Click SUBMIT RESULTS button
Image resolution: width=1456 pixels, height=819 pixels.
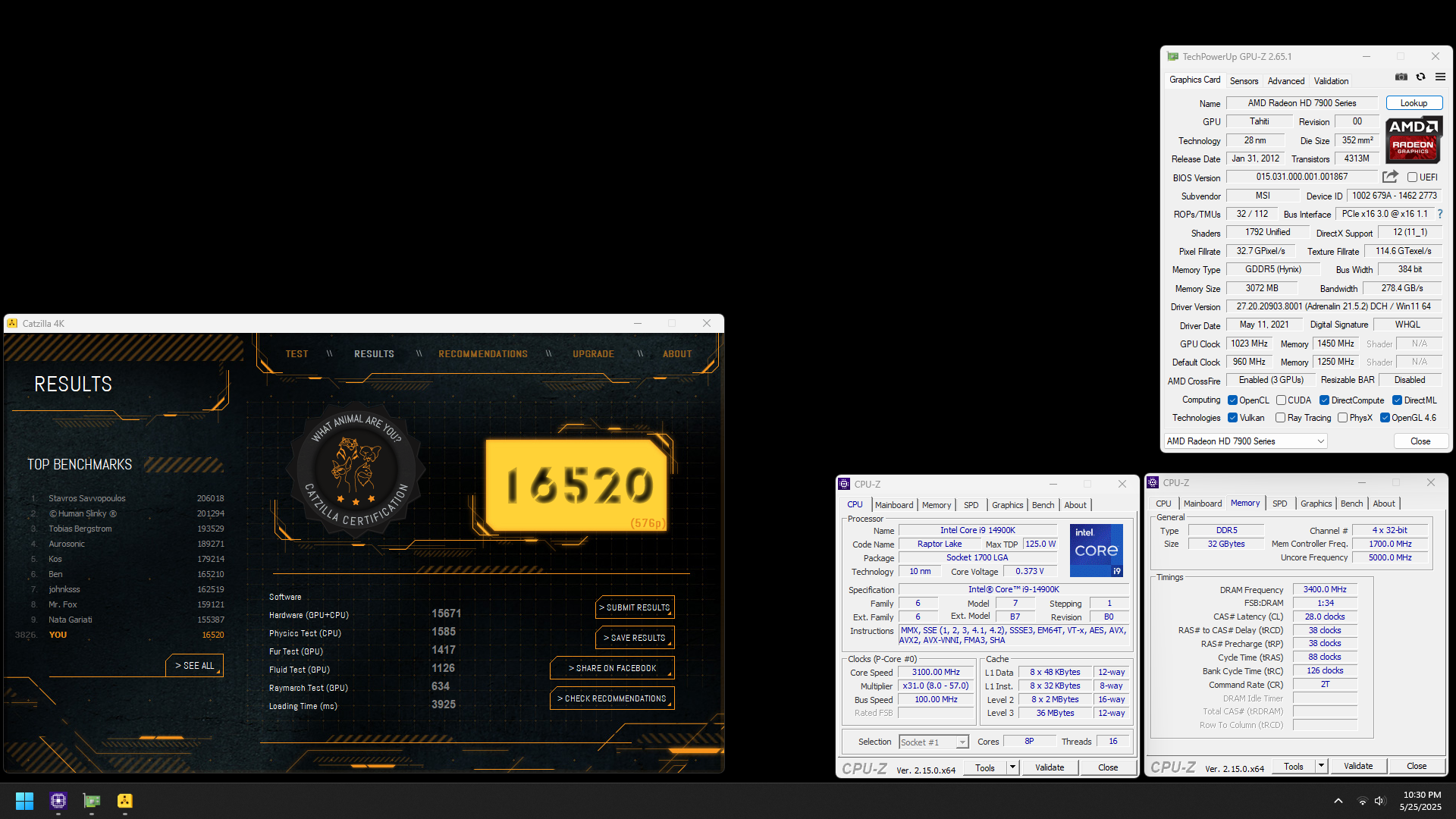tap(635, 607)
